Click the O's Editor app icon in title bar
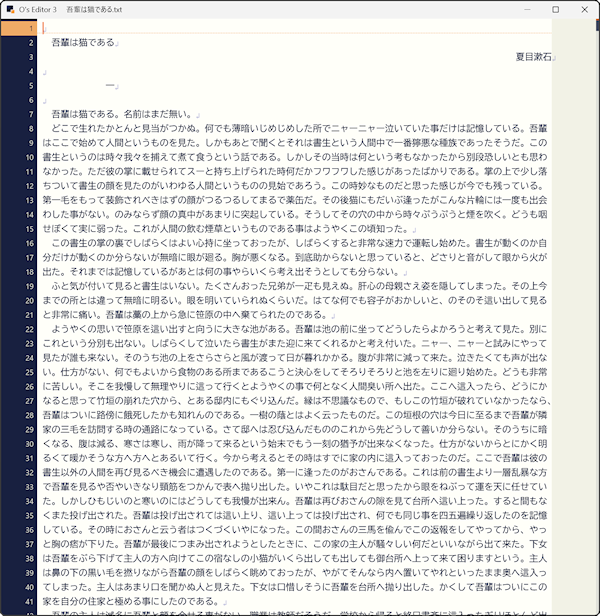This screenshot has height=616, width=600. [x=9, y=8]
